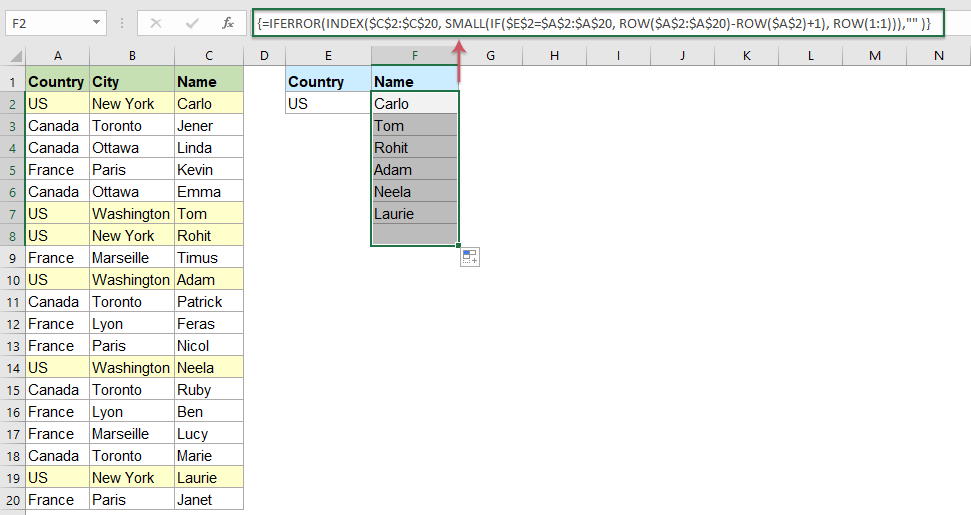Select result cell Neela in column F
Screen dimensions: 971x515
tap(415, 192)
